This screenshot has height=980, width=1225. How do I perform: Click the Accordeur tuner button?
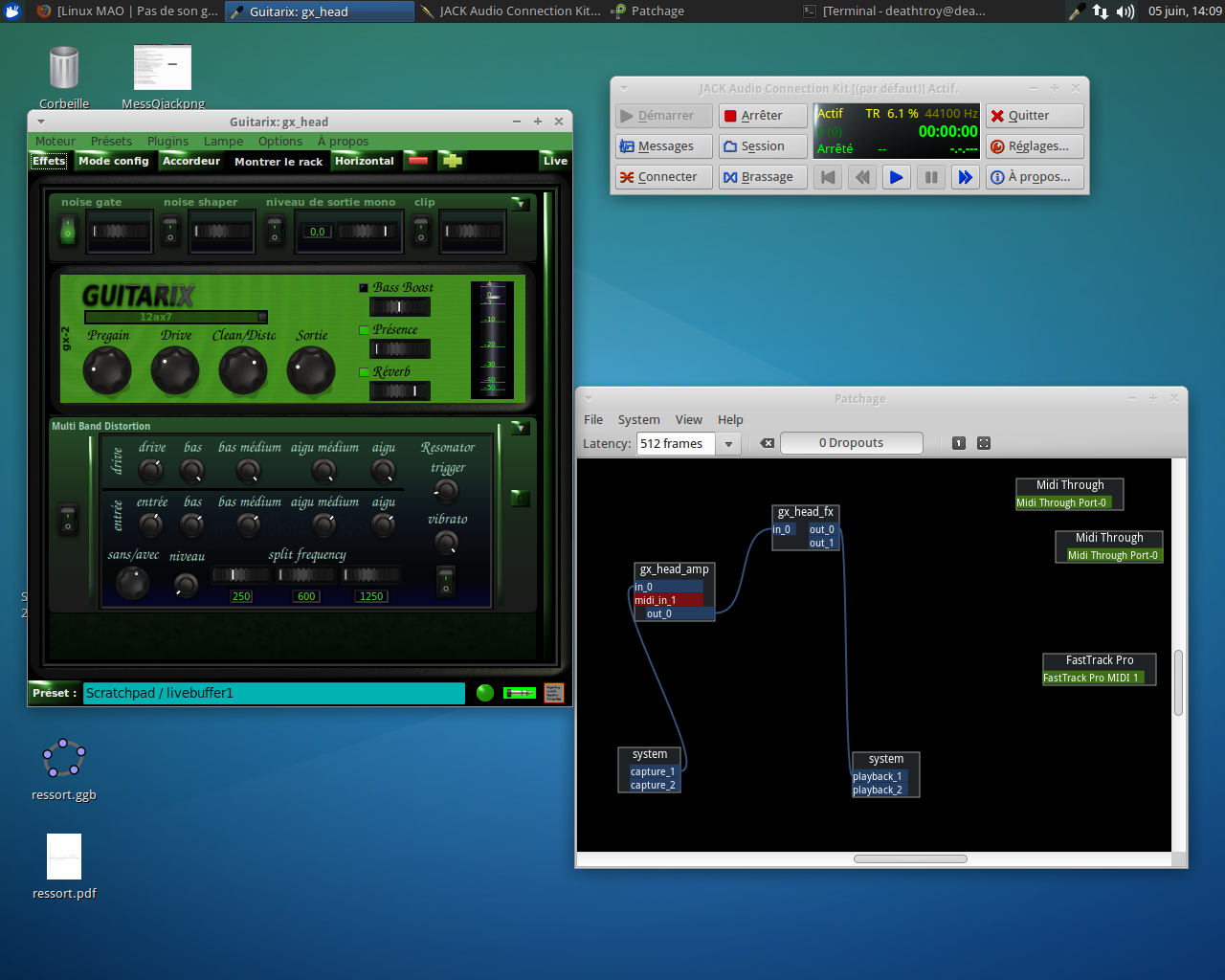[x=191, y=161]
